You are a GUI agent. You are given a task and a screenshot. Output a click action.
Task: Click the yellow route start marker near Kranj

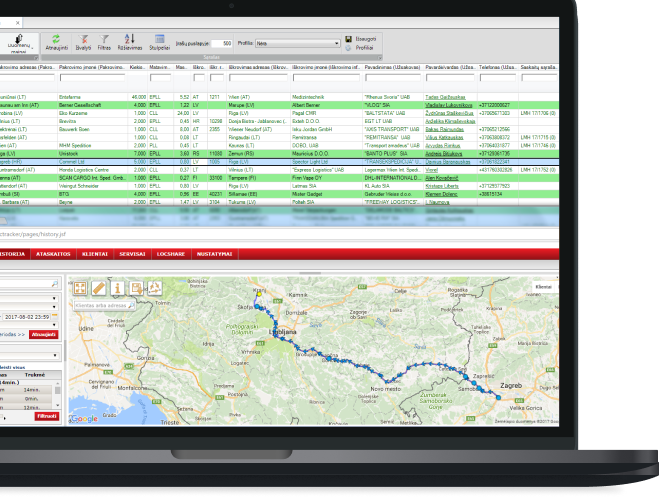pyautogui.click(x=259, y=294)
